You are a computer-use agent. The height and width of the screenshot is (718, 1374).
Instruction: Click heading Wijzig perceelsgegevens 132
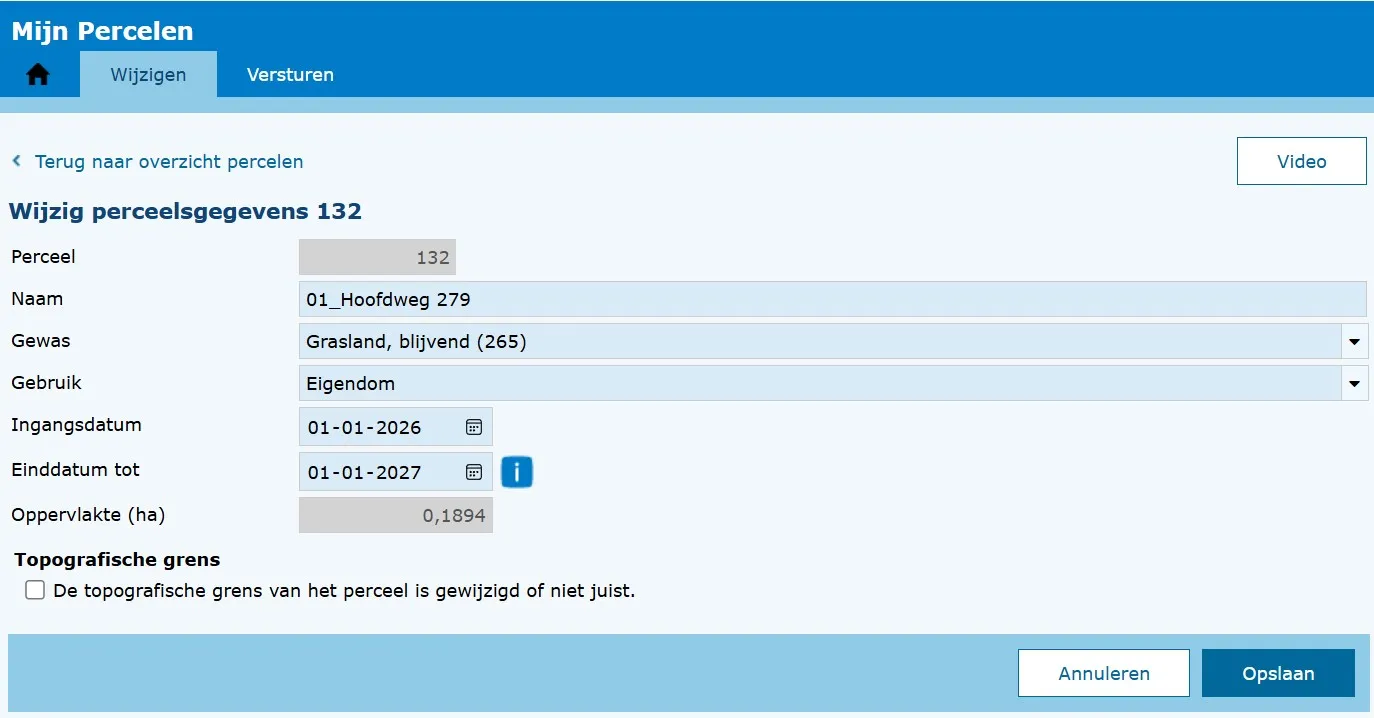[185, 212]
